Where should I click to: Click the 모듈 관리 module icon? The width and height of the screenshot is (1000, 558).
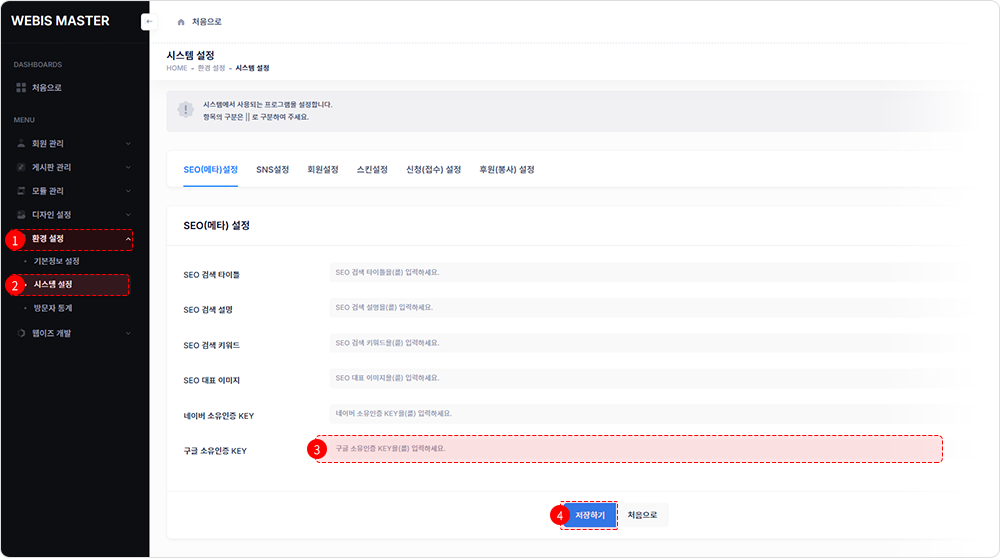(x=21, y=191)
